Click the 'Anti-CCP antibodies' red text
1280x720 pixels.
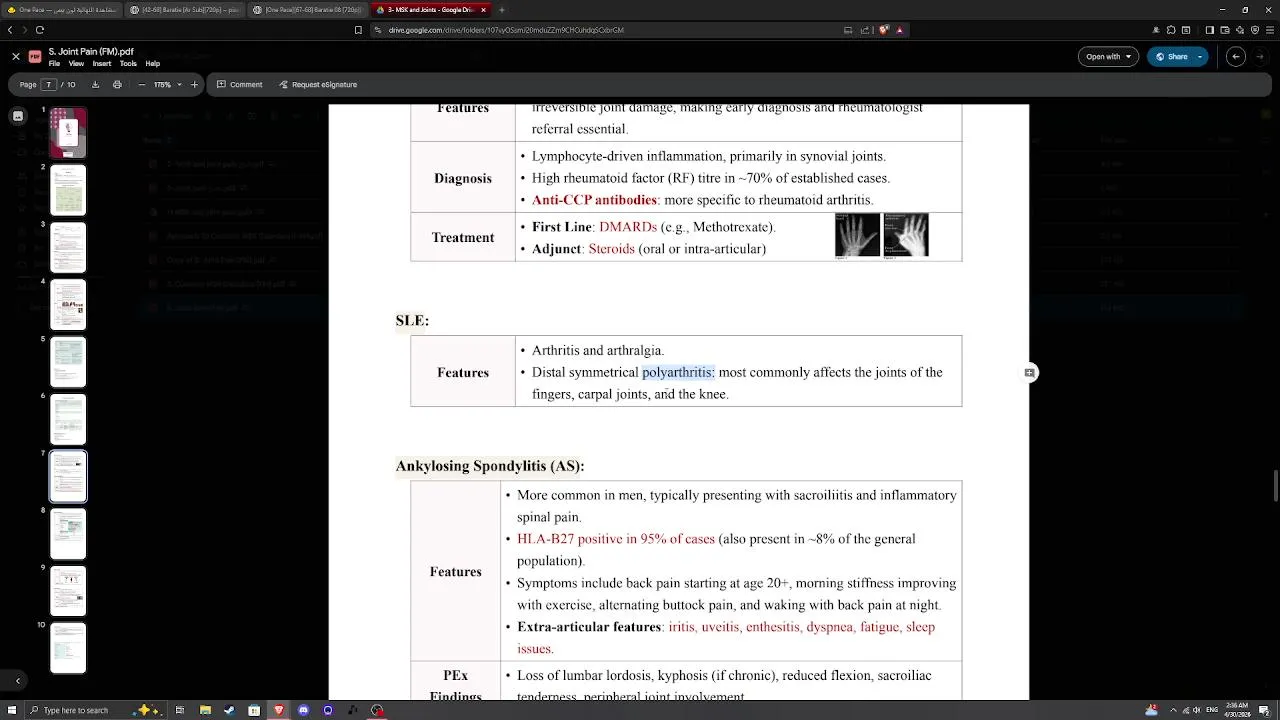(594, 200)
